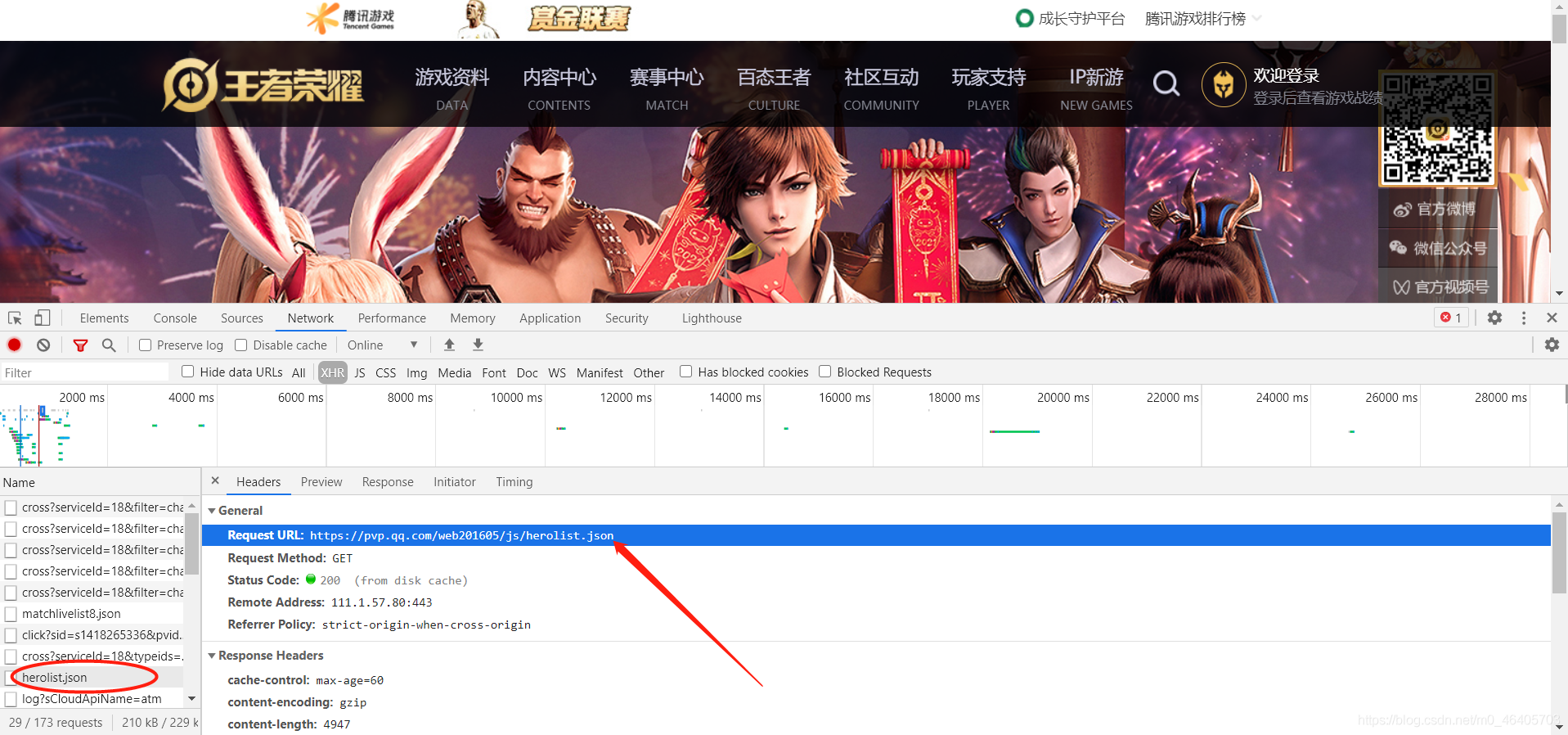Open the network search magnifier
This screenshot has width=1568, height=735.
[x=109, y=345]
